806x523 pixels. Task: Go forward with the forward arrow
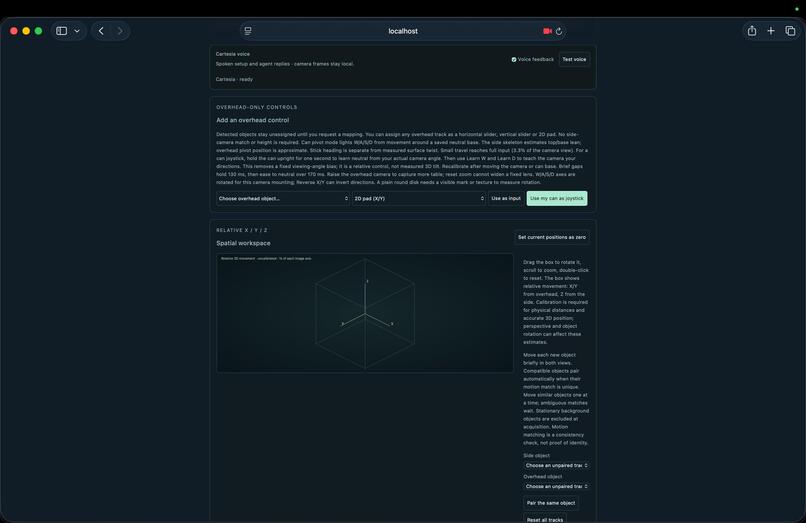pos(120,31)
